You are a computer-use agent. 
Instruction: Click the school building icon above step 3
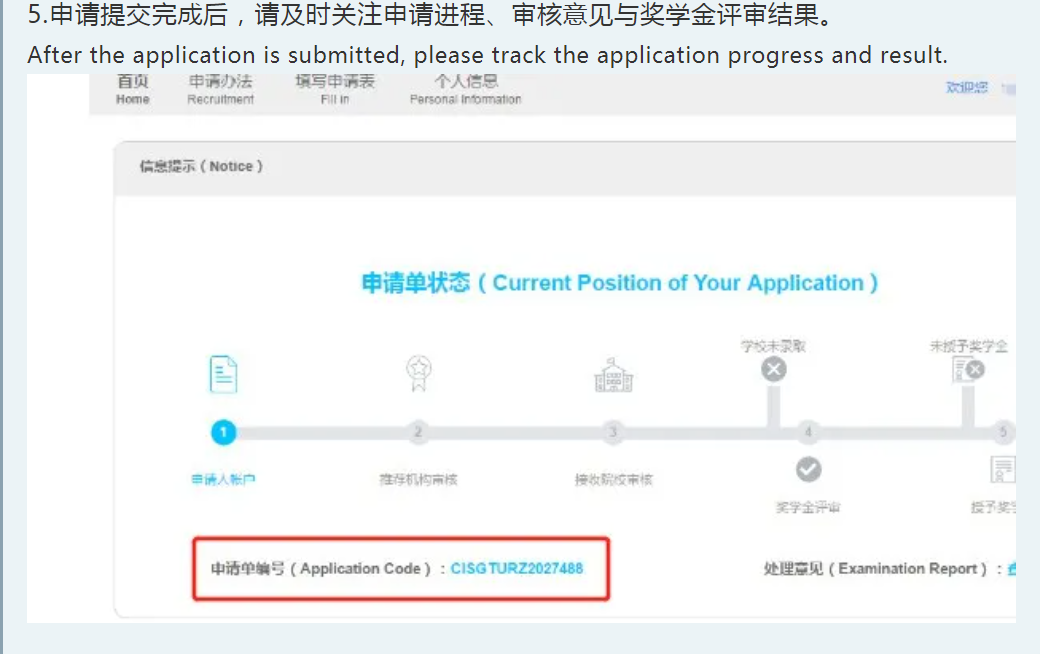point(613,375)
